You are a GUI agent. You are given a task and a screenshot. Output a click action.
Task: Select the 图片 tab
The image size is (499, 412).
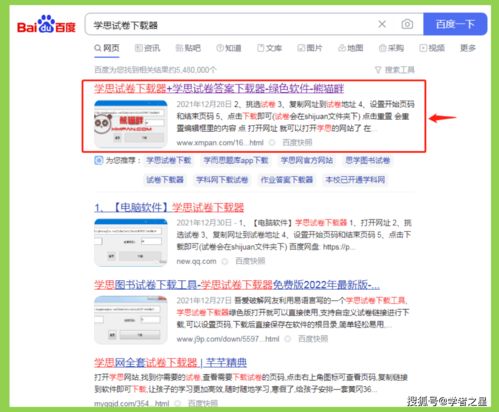tap(310, 48)
